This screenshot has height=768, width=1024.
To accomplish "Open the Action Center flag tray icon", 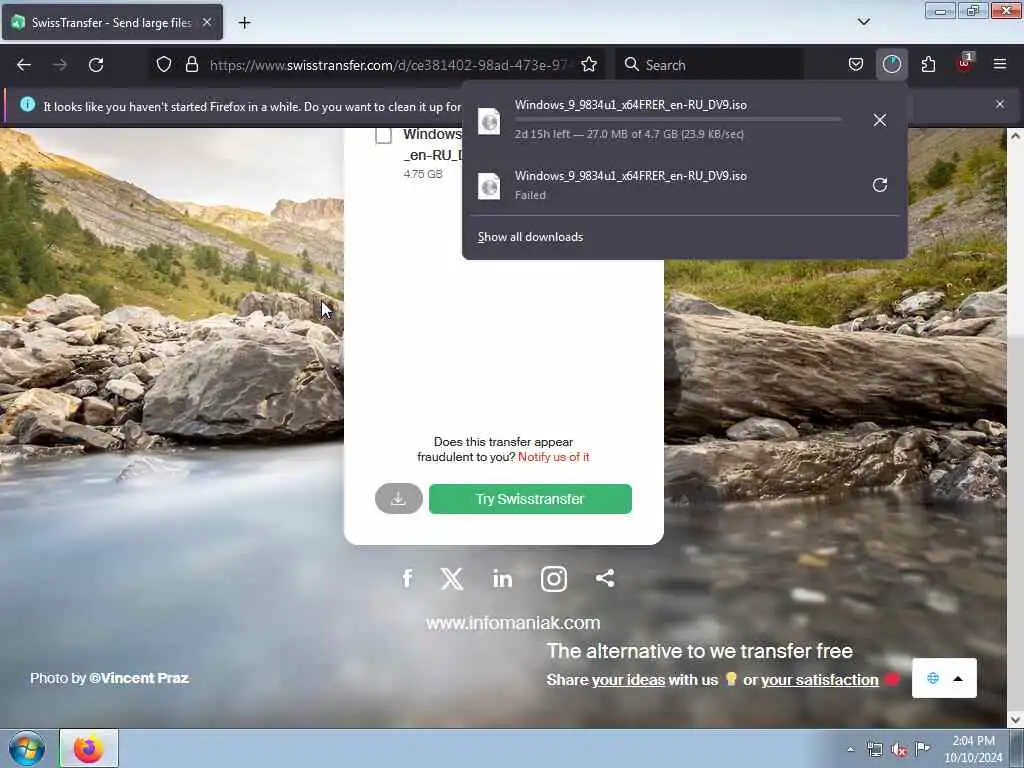I will (922, 749).
